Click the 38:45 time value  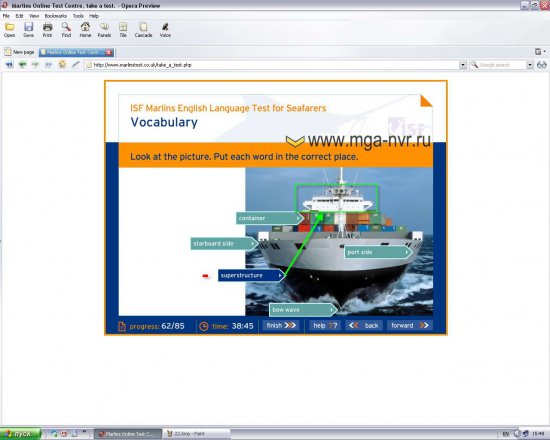point(242,326)
